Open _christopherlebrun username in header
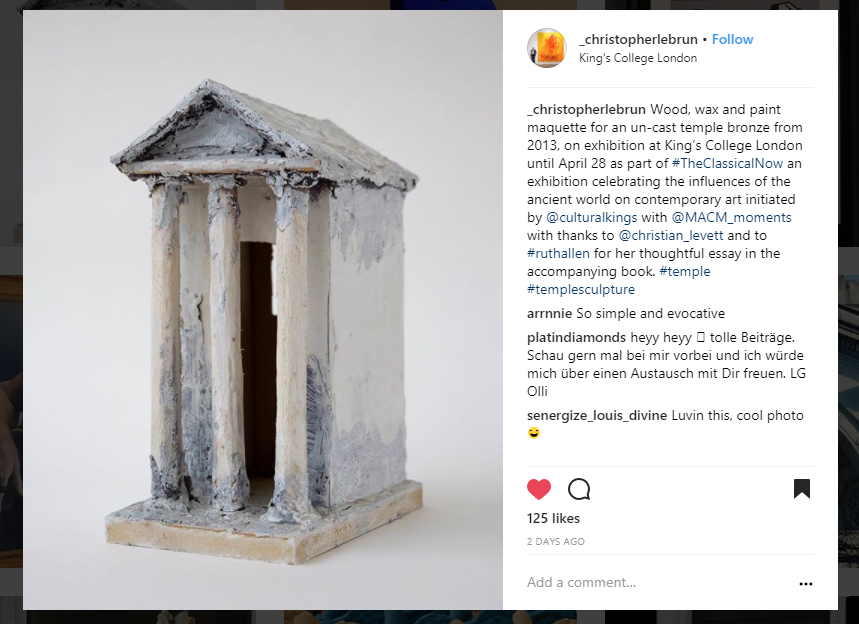This screenshot has height=624, width=859. coord(638,39)
